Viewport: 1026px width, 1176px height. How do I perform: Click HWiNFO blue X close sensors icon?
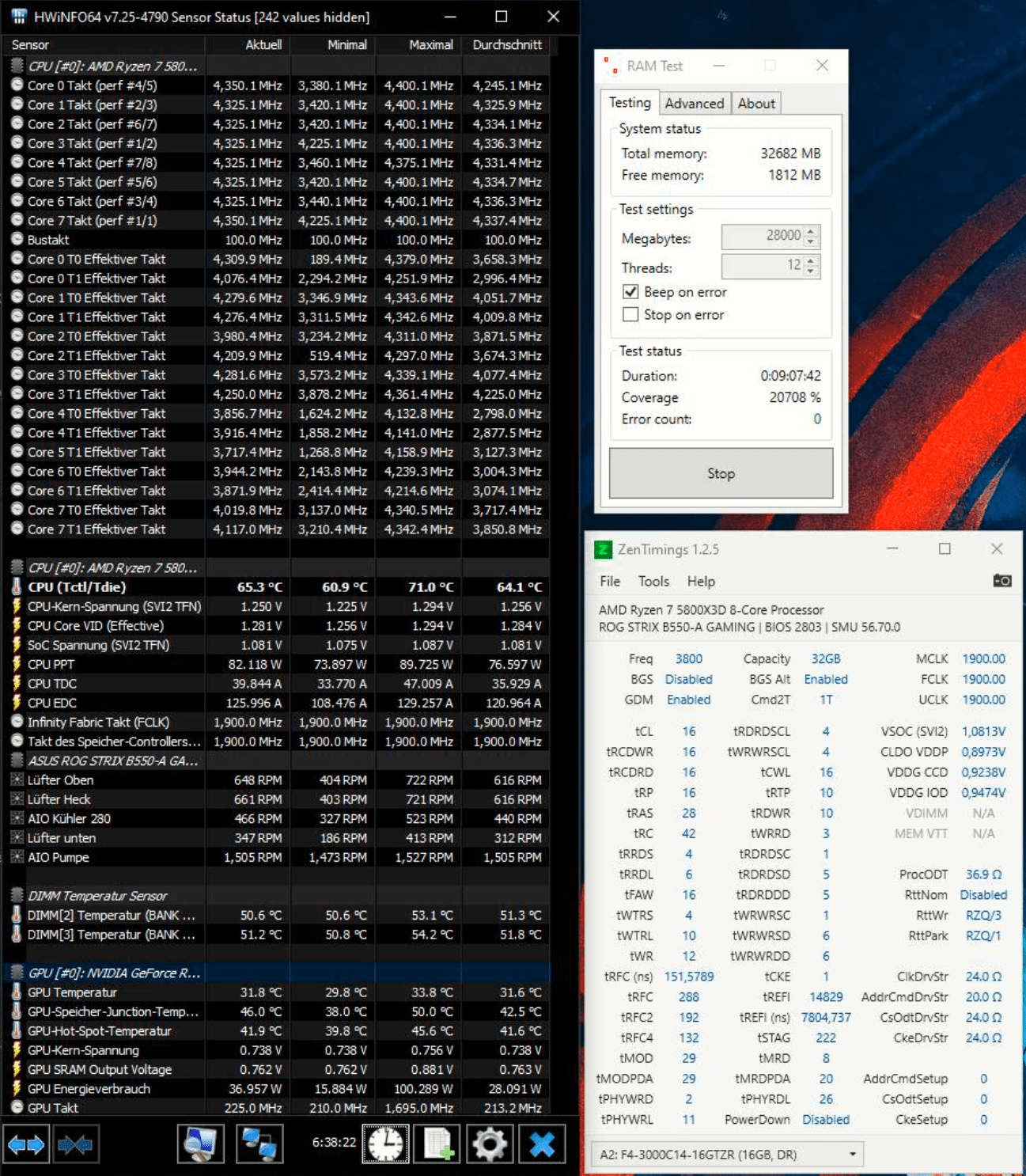pyautogui.click(x=542, y=1144)
